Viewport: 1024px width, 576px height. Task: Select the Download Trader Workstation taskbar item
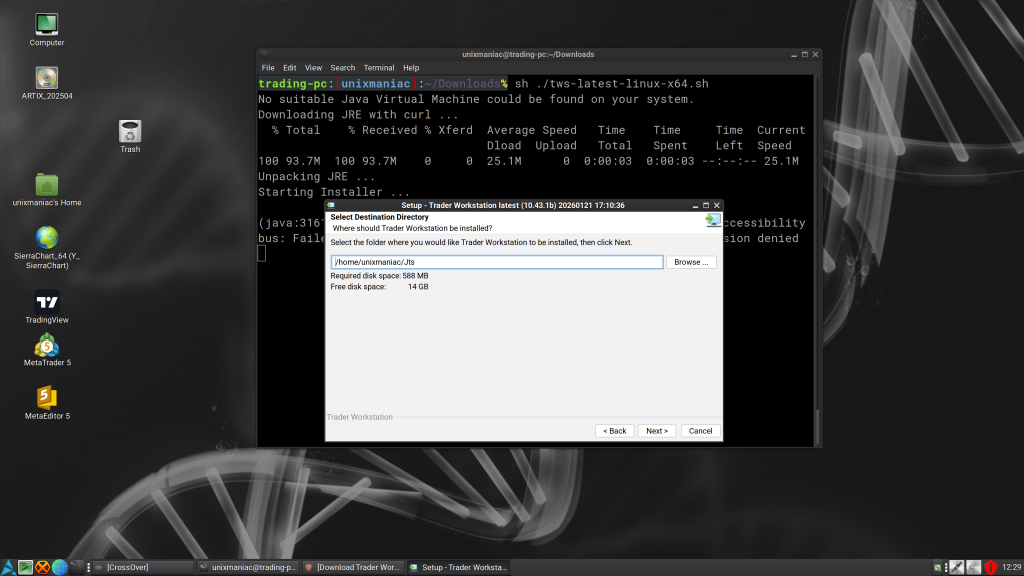point(352,566)
